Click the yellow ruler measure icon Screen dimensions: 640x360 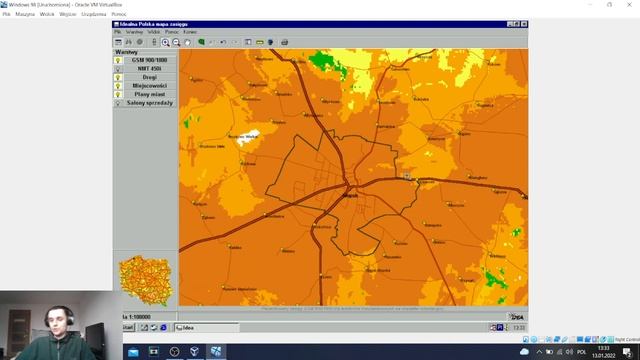coord(260,42)
